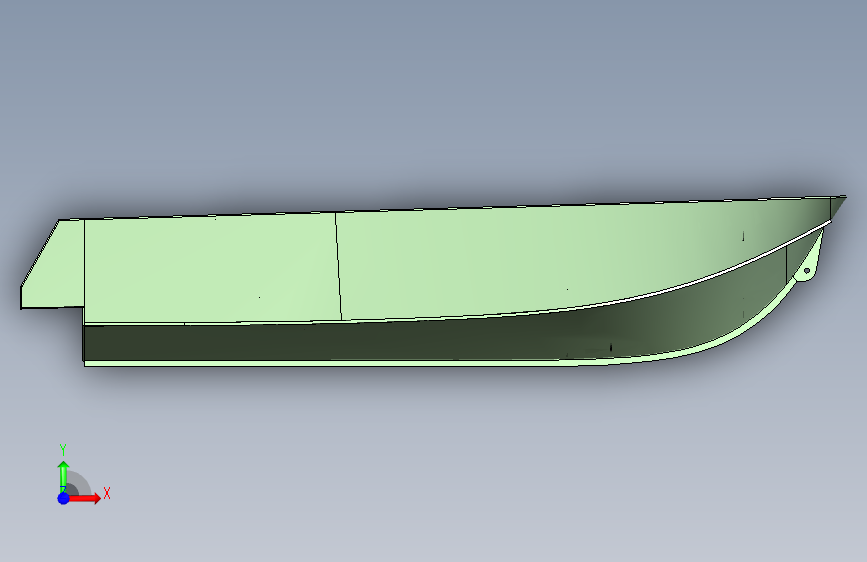Click the red X axis arrow
This screenshot has height=562, width=867.
click(83, 498)
